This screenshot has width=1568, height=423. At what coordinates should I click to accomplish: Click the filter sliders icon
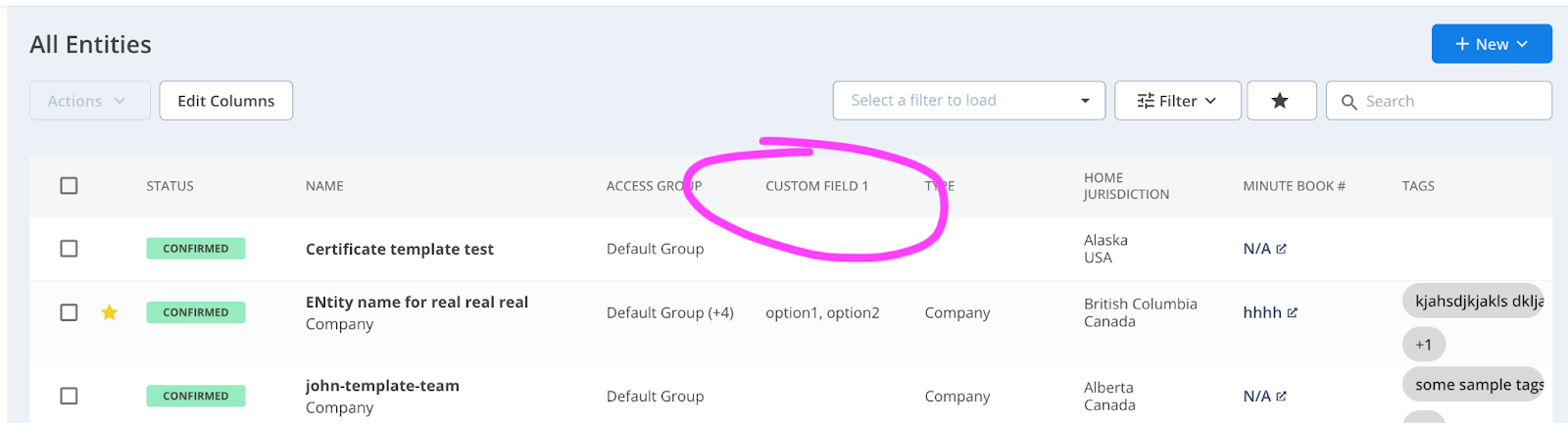click(1146, 101)
